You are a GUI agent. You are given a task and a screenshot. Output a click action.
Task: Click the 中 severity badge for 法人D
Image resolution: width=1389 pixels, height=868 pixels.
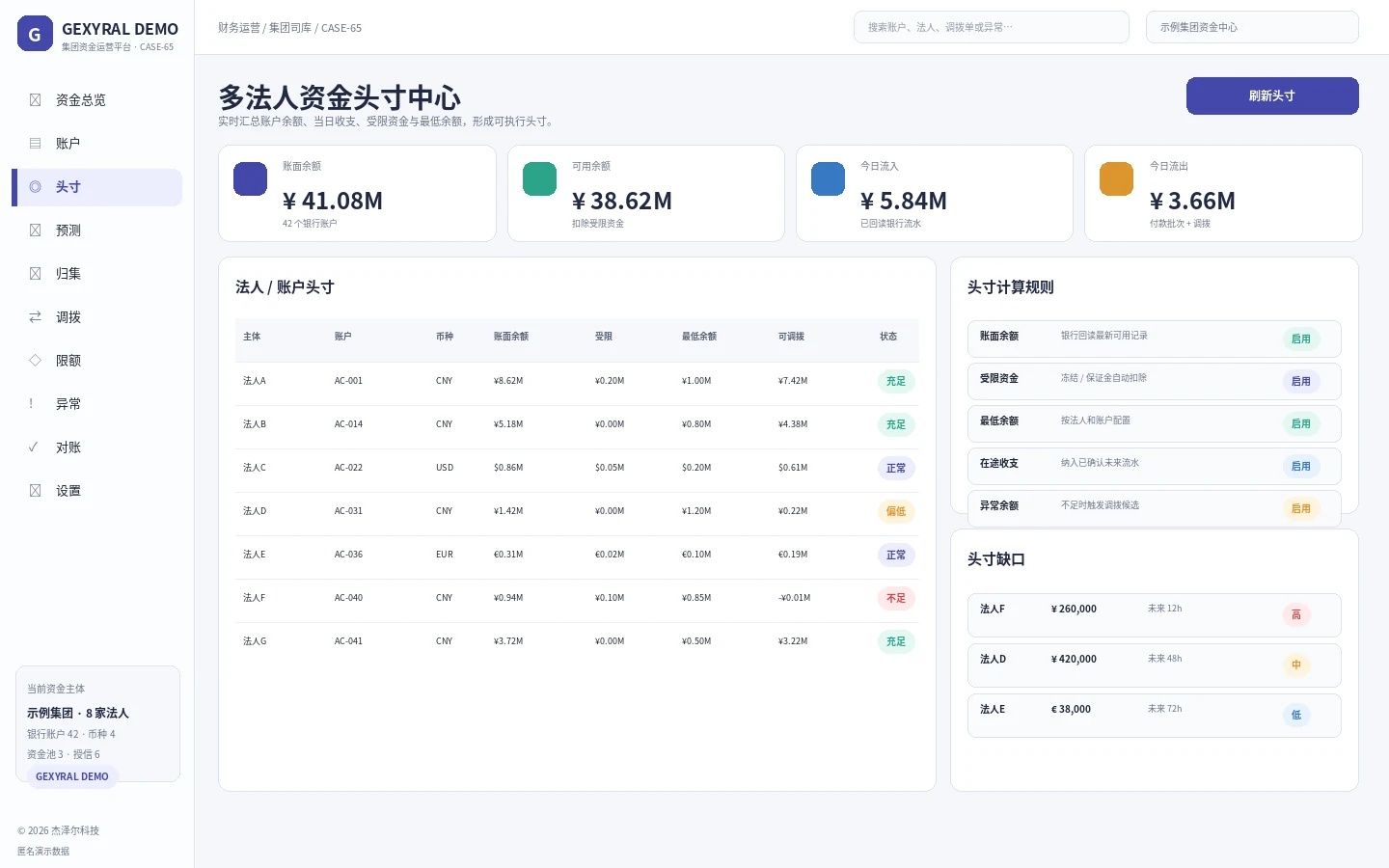[1296, 665]
